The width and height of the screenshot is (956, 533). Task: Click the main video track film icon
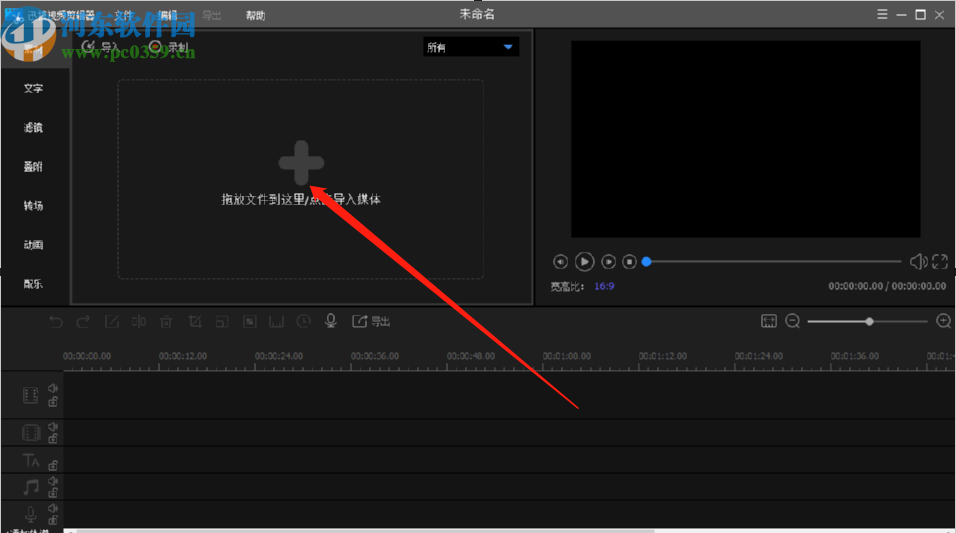30,395
